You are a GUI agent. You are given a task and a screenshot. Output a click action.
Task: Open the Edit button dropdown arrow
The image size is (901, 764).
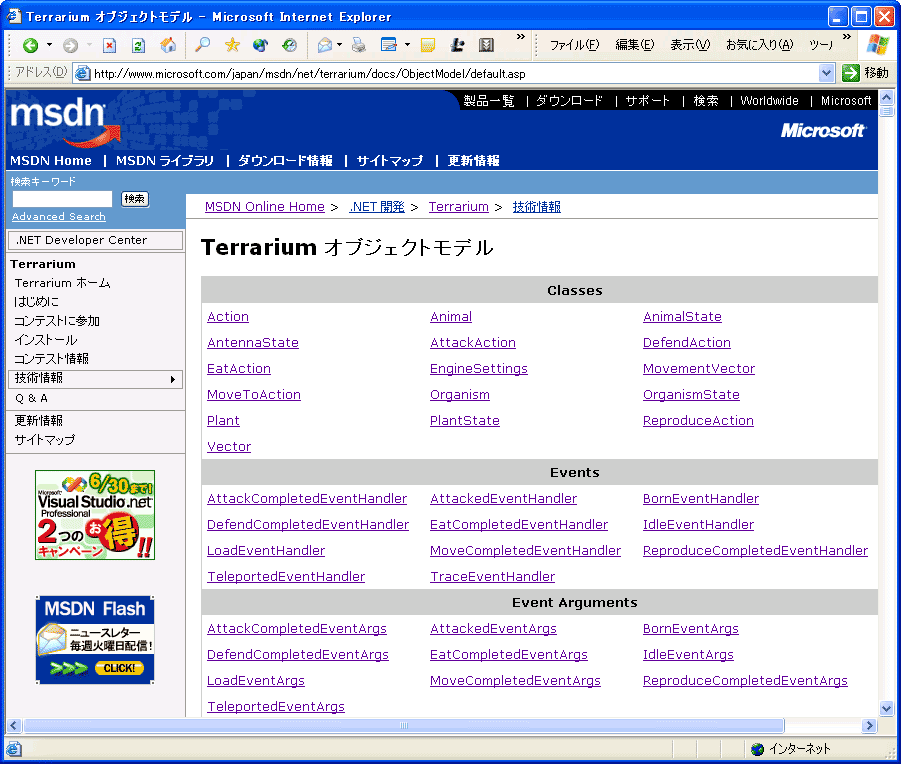[407, 45]
